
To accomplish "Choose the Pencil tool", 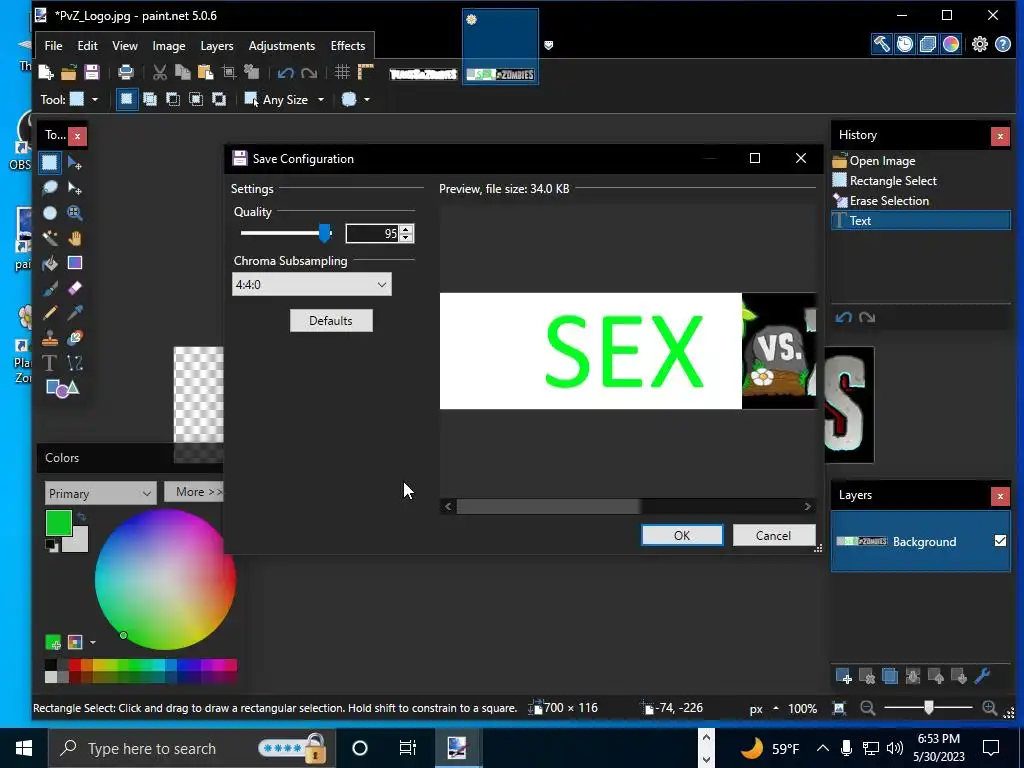I will pyautogui.click(x=50, y=313).
